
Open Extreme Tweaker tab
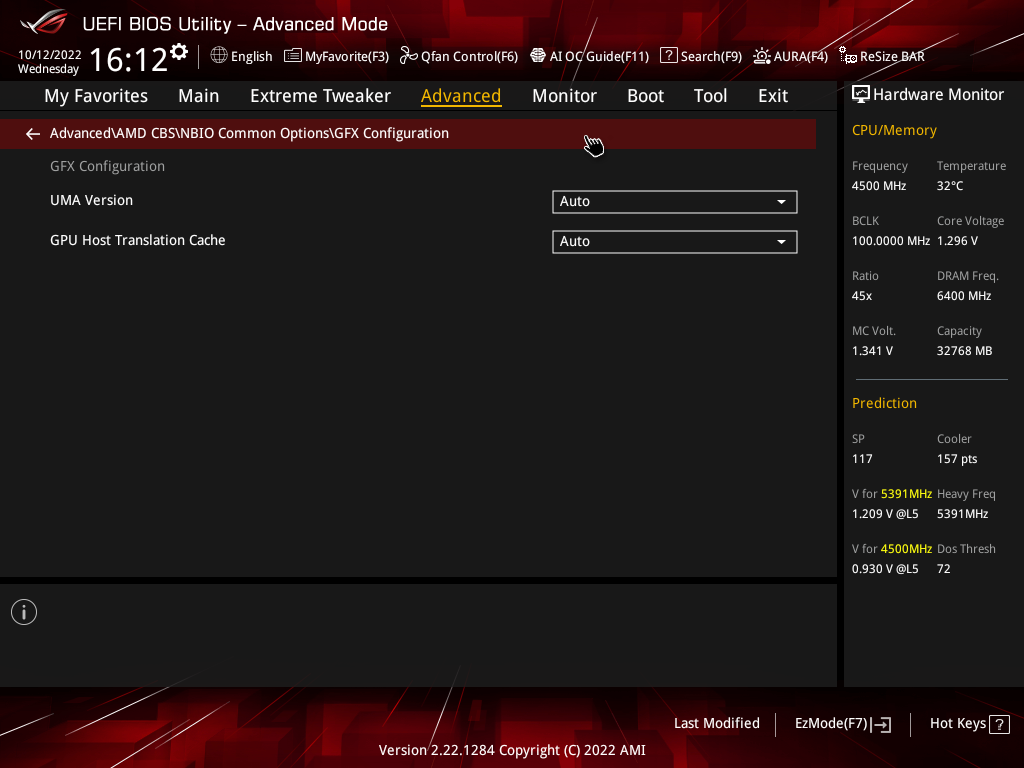tap(320, 96)
